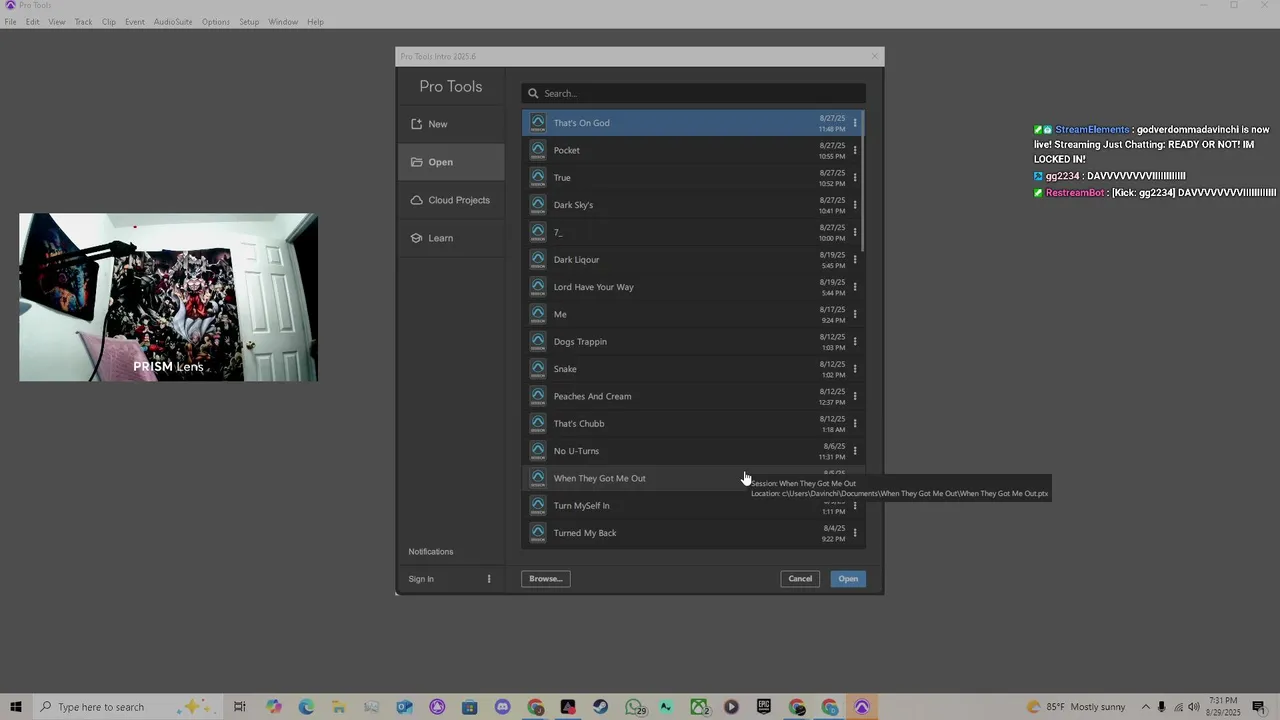Open Discord from the taskbar
Image resolution: width=1280 pixels, height=720 pixels.
point(503,707)
